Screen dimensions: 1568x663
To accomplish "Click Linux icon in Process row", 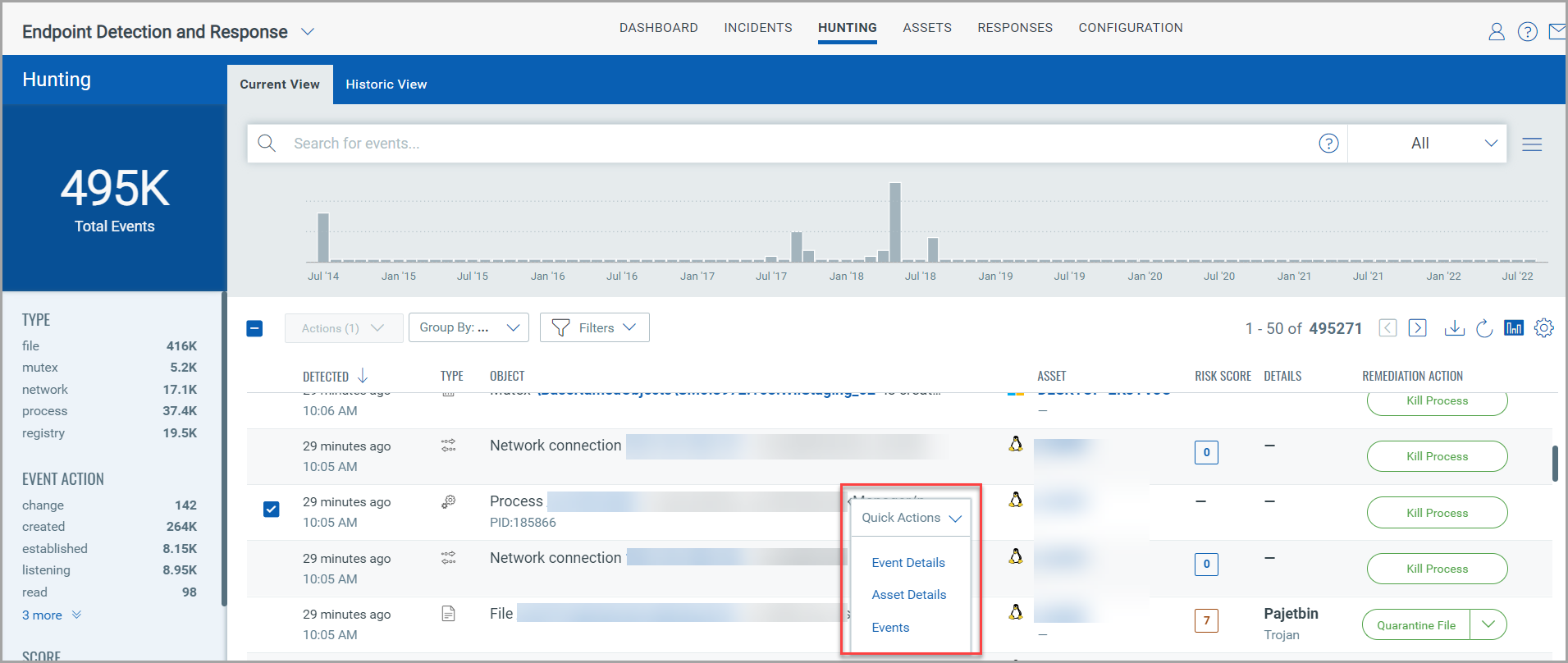I will click(1016, 500).
